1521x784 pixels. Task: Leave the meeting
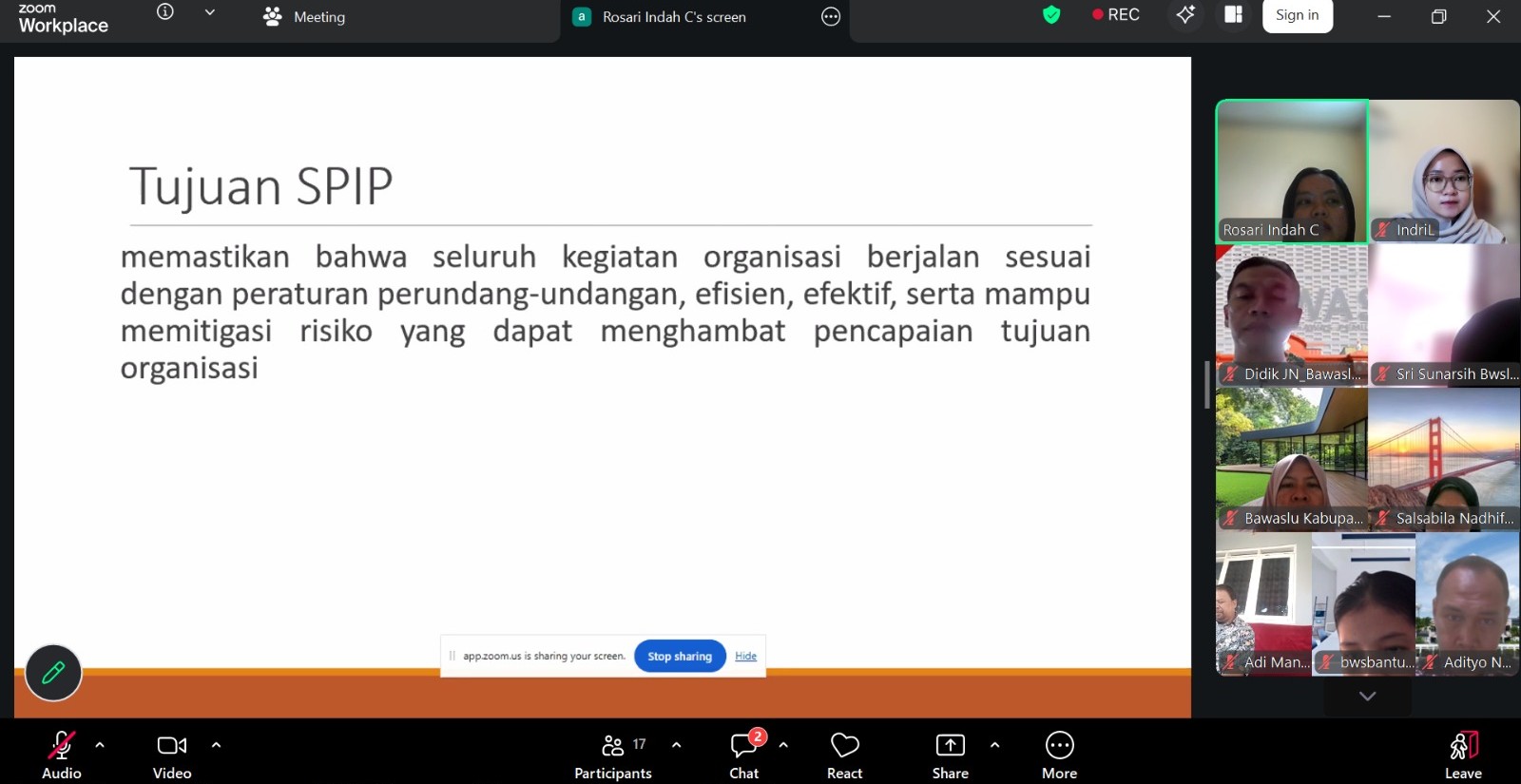coord(1464,755)
